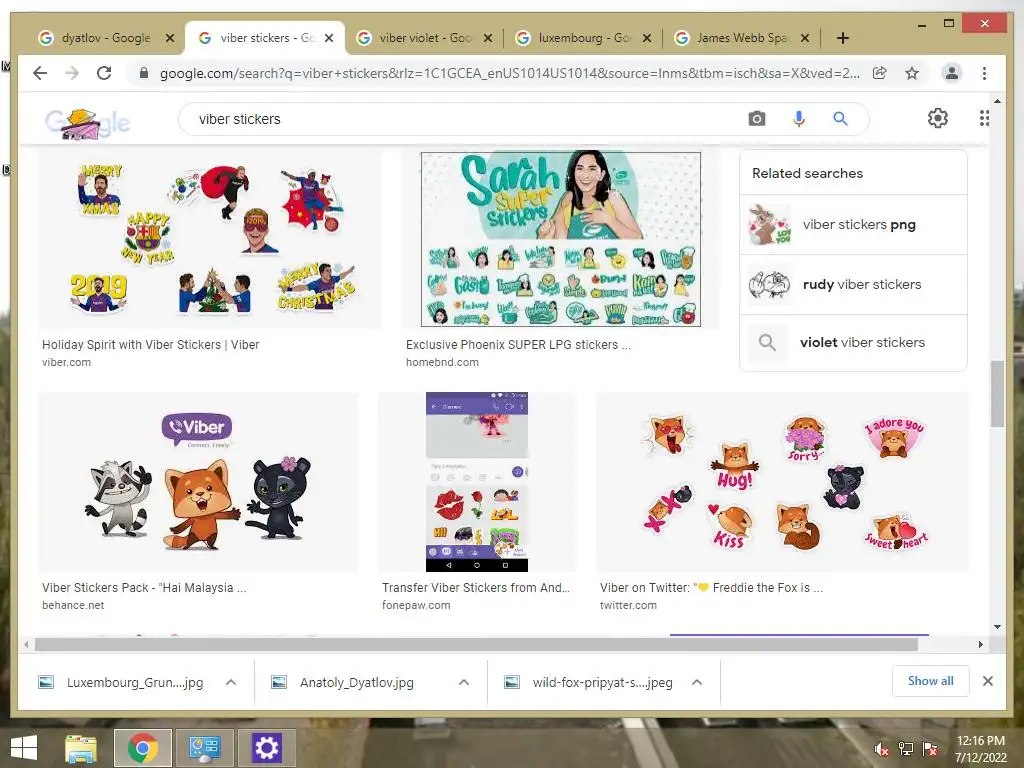Image resolution: width=1024 pixels, height=768 pixels.
Task: Submit search with the magnifier icon
Action: pos(840,119)
